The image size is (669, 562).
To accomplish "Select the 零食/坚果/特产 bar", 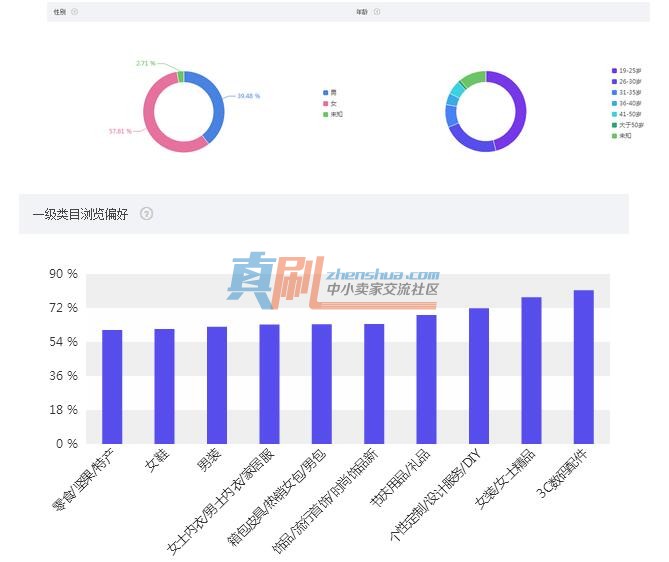I will (x=112, y=387).
